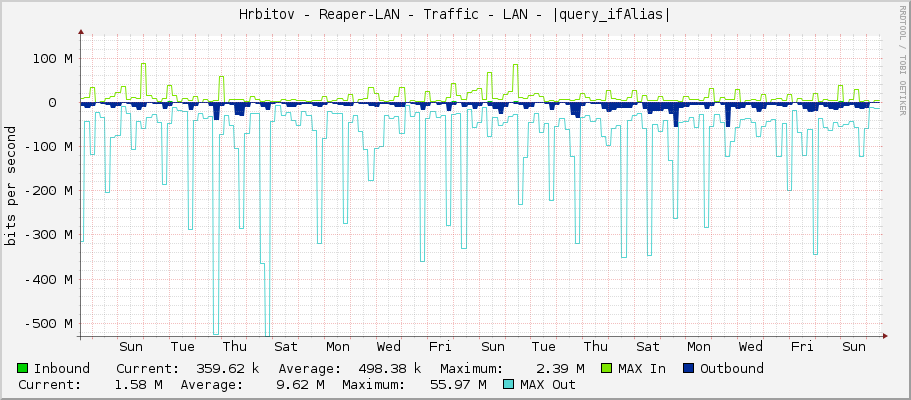Click the '-100 M' y-axis label

48,147
